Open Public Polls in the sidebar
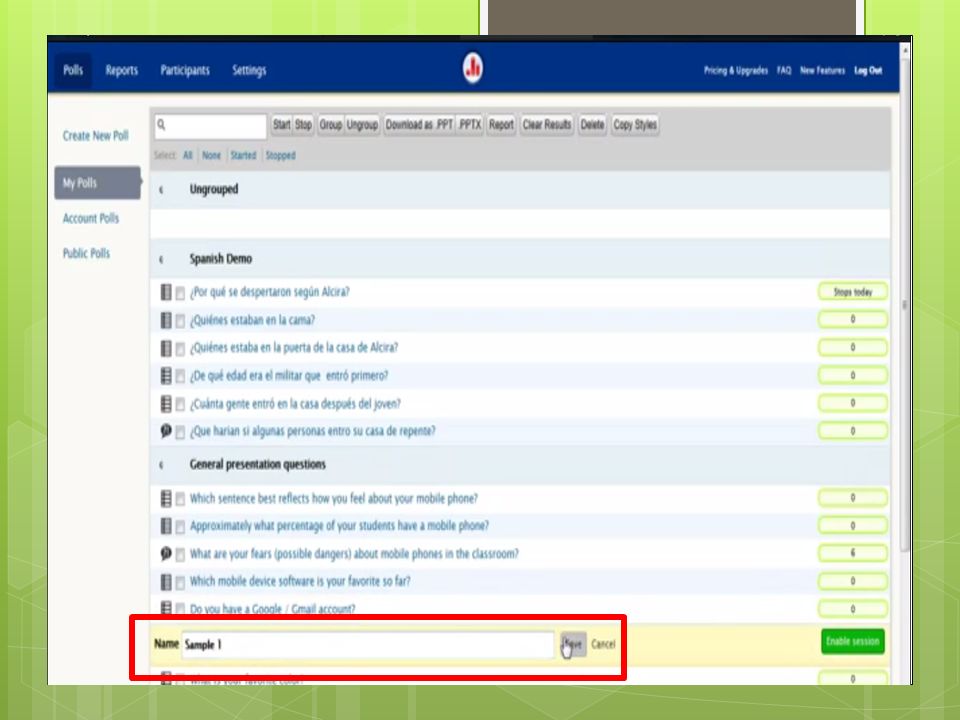Image resolution: width=960 pixels, height=720 pixels. coord(86,253)
